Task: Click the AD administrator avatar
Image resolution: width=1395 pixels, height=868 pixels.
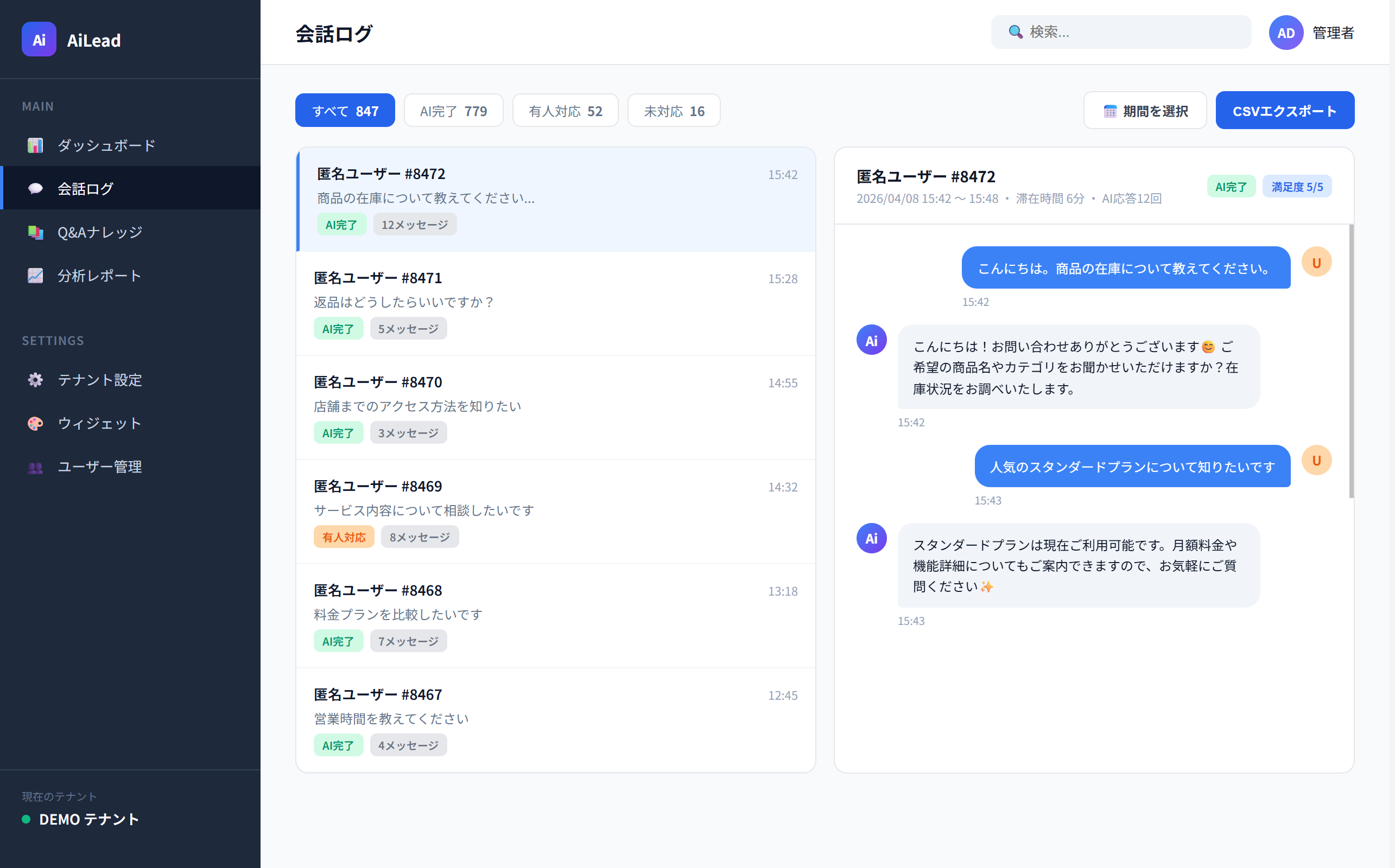Action: click(1286, 33)
